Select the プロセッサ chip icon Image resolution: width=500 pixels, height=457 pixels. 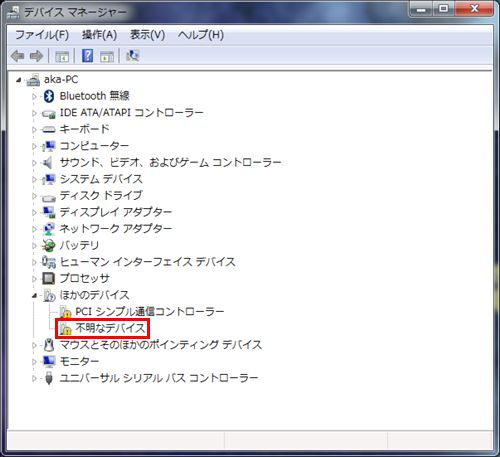click(49, 278)
